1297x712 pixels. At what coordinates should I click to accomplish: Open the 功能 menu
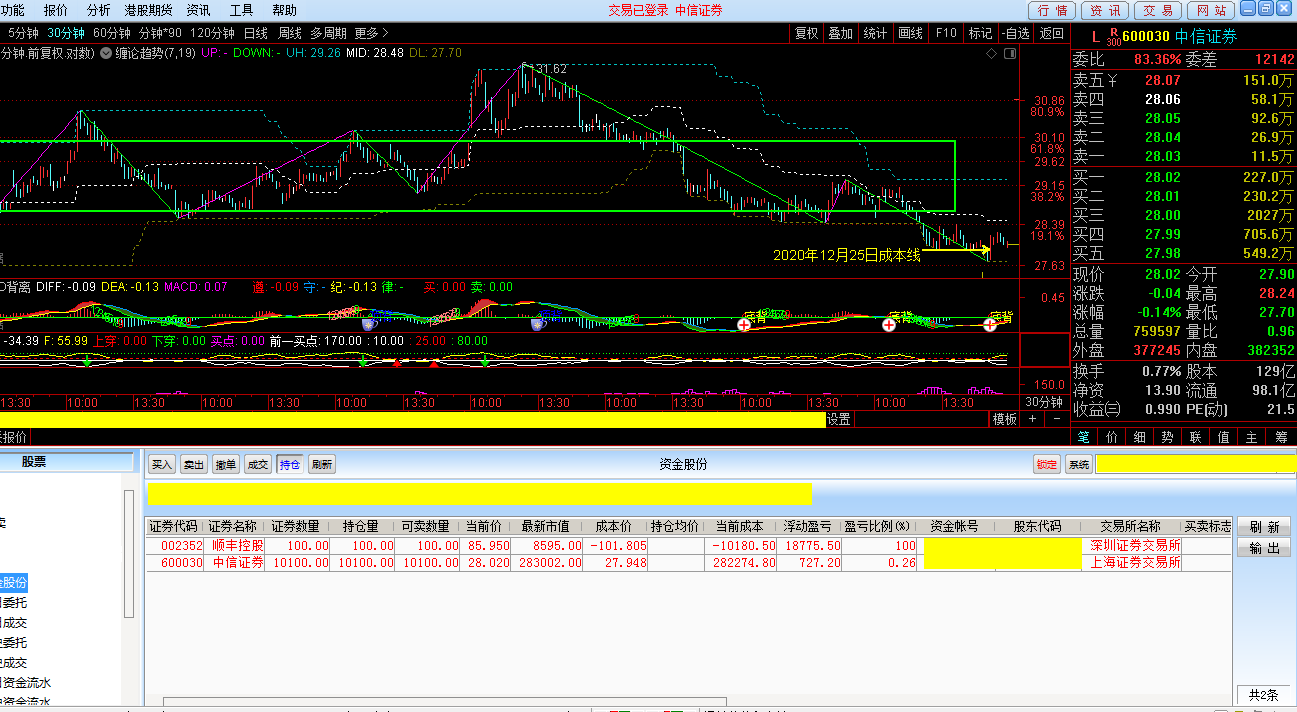point(12,10)
